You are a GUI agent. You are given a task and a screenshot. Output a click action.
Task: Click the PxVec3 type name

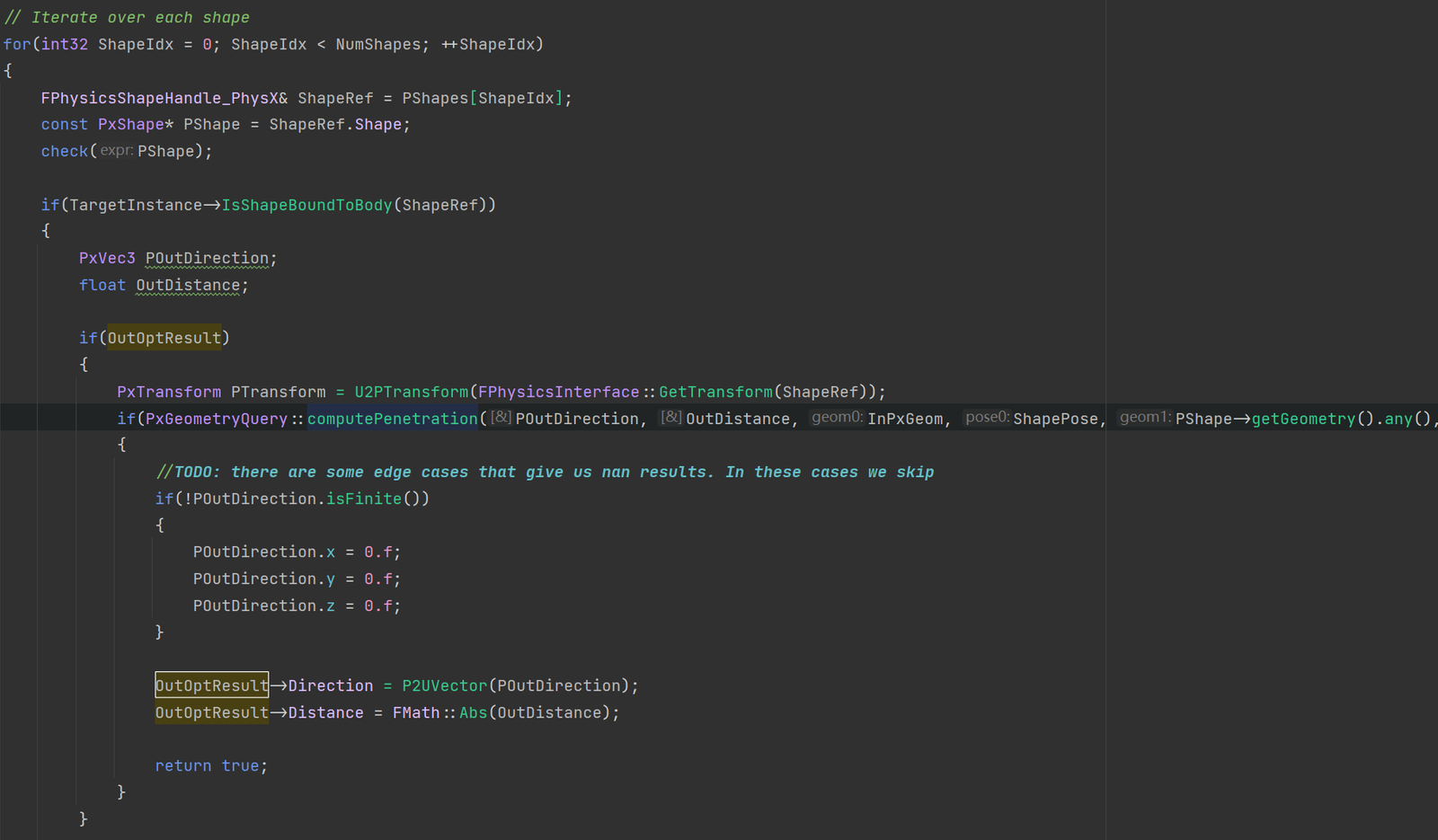coord(107,258)
